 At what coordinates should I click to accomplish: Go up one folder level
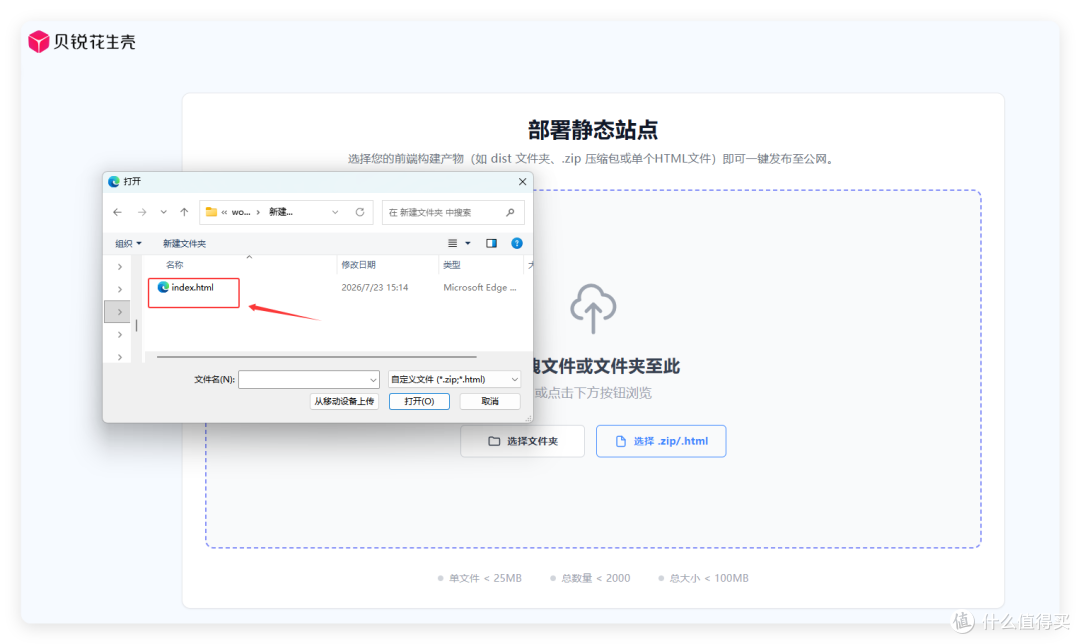point(184,212)
